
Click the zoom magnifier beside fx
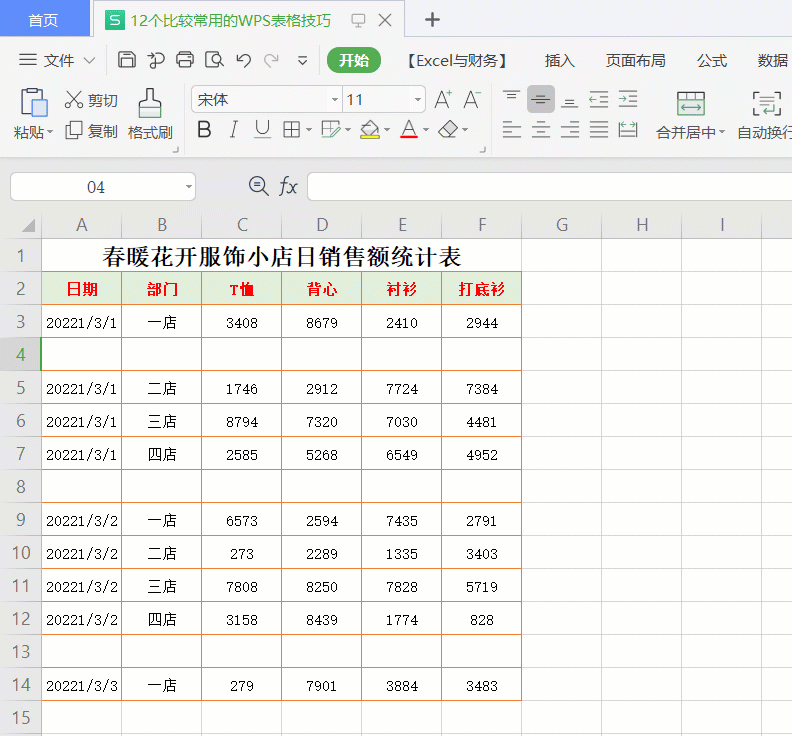click(x=258, y=186)
